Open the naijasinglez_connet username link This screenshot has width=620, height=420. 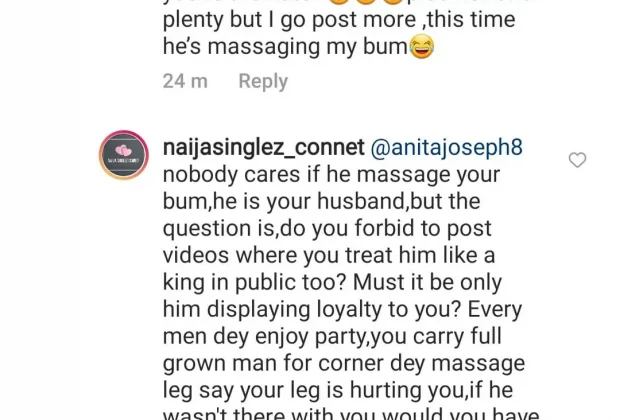pos(263,148)
